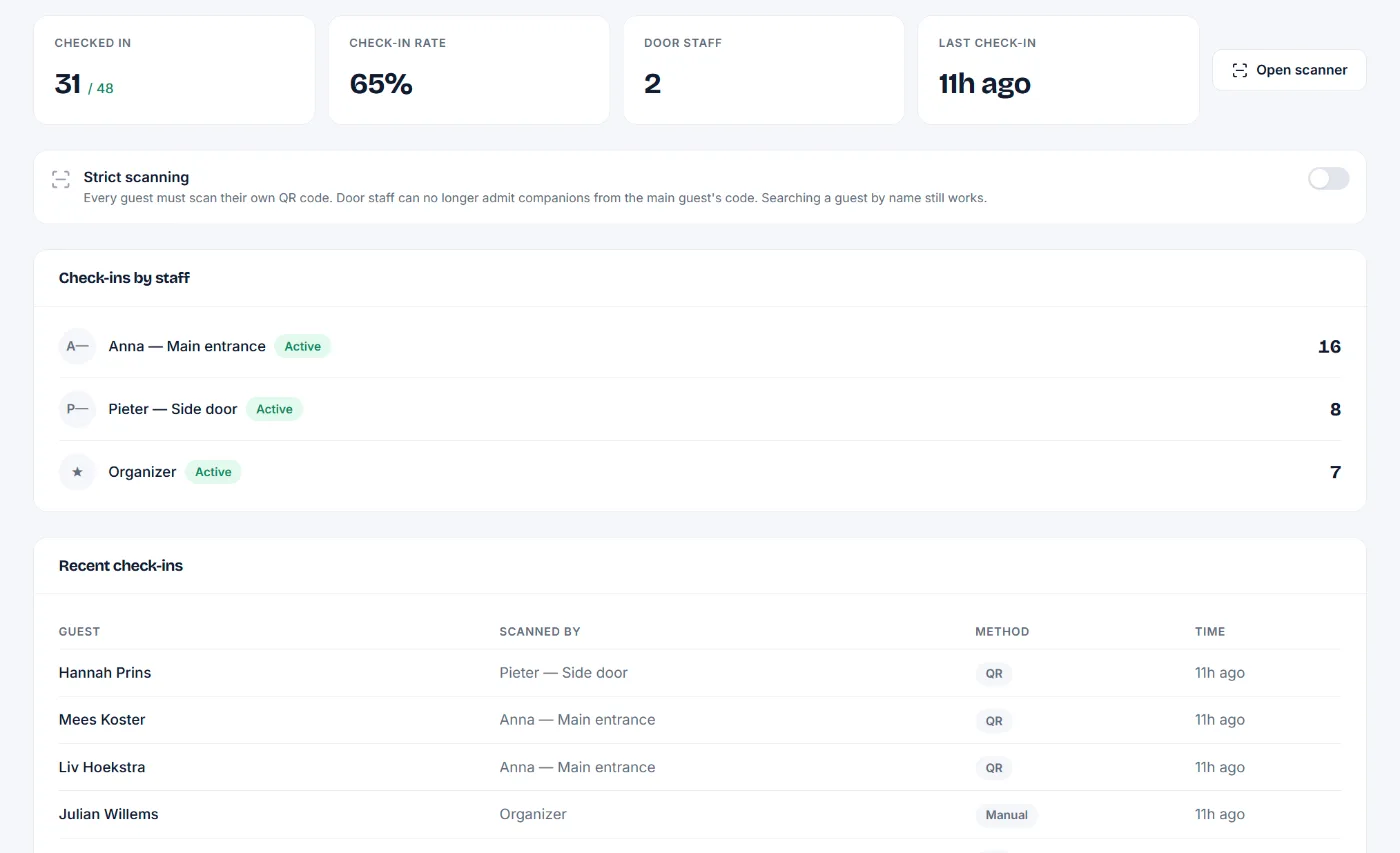
Task: Click Organizer's check-in count 7
Action: coord(1335,473)
